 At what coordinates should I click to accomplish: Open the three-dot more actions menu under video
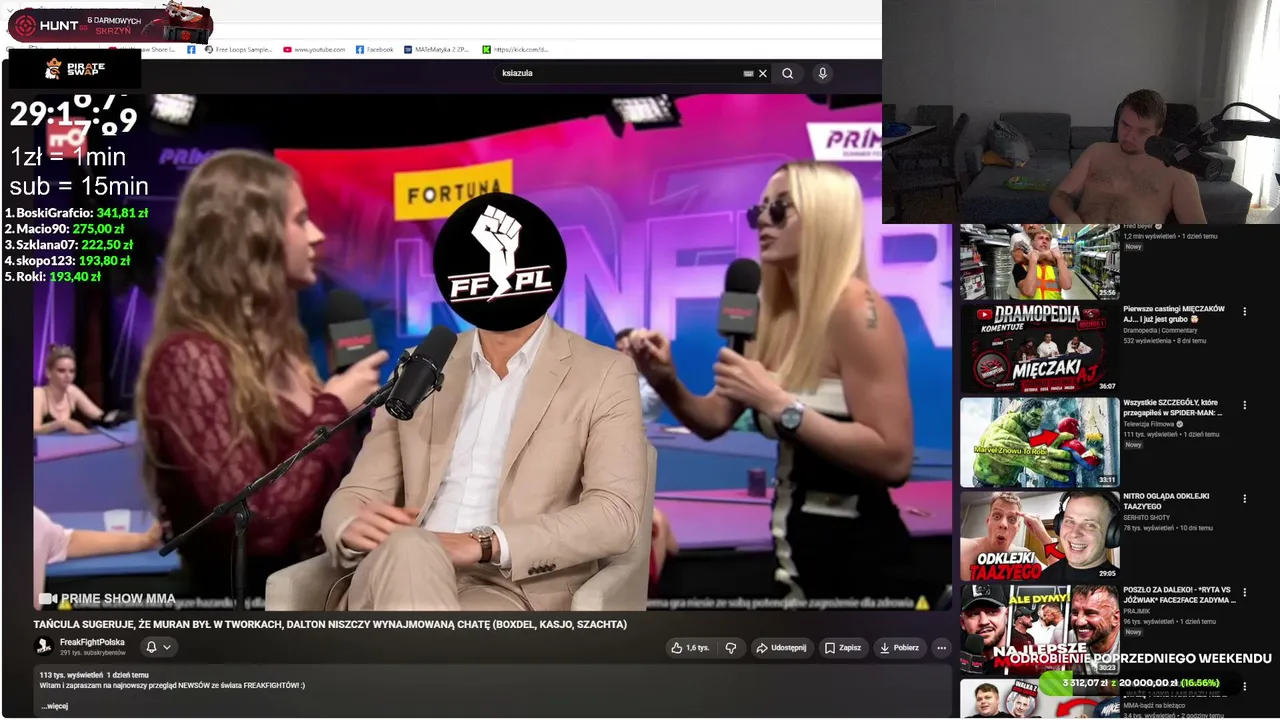[x=941, y=648]
